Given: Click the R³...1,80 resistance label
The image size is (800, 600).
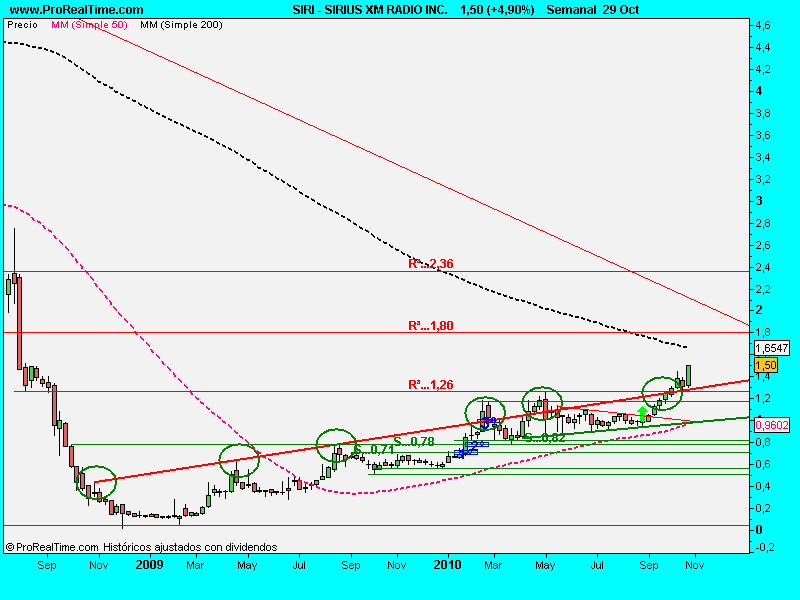Looking at the screenshot, I should point(431,326).
